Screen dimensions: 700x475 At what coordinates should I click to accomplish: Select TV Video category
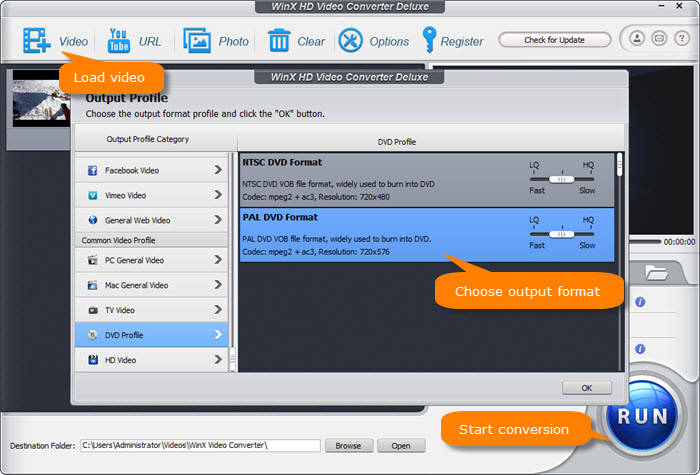coord(152,310)
